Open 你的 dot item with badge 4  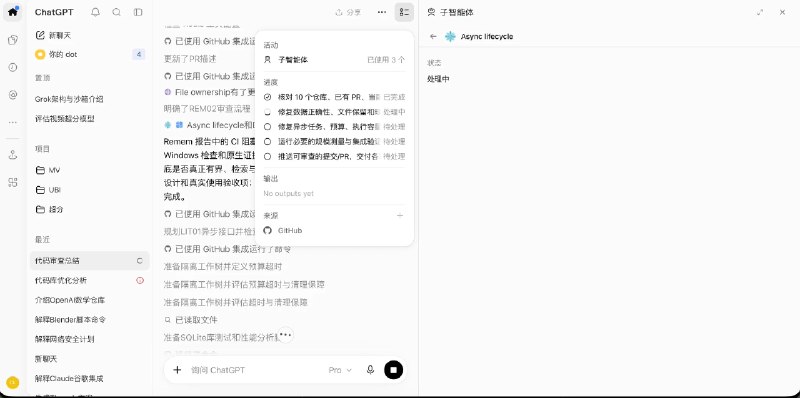(89, 54)
